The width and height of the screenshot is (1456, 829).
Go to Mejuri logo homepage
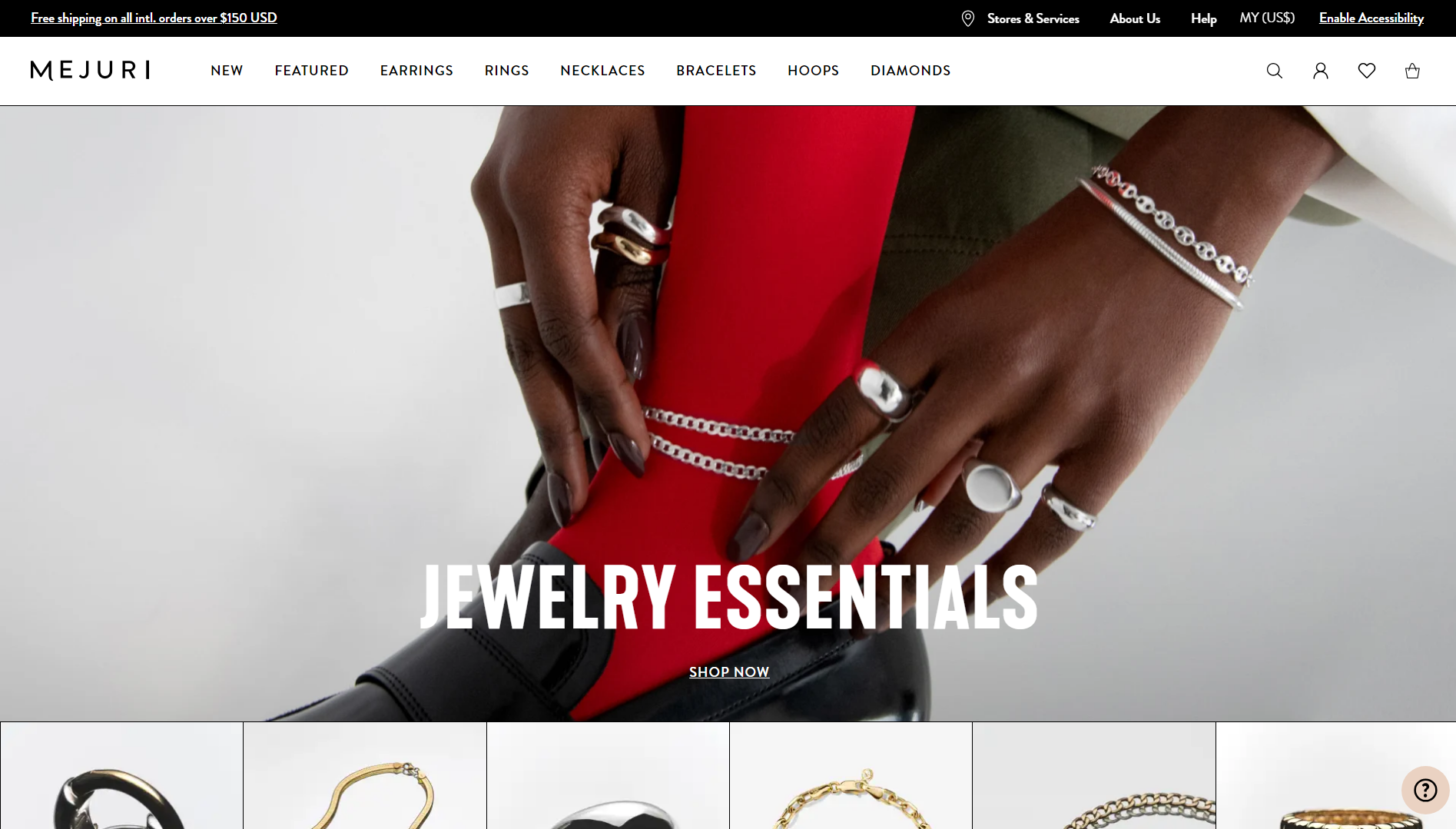point(90,70)
